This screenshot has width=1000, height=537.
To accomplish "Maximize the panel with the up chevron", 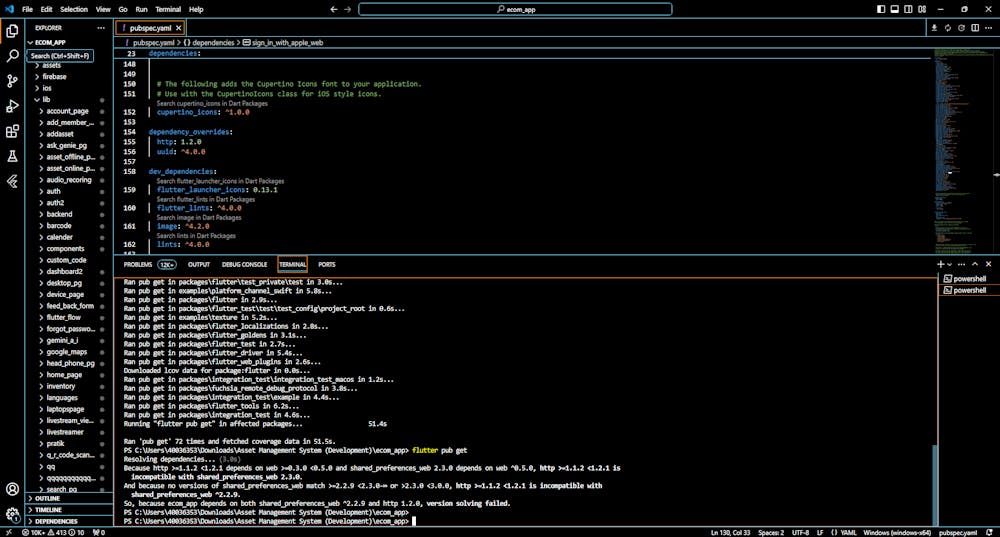I will pyautogui.click(x=974, y=264).
